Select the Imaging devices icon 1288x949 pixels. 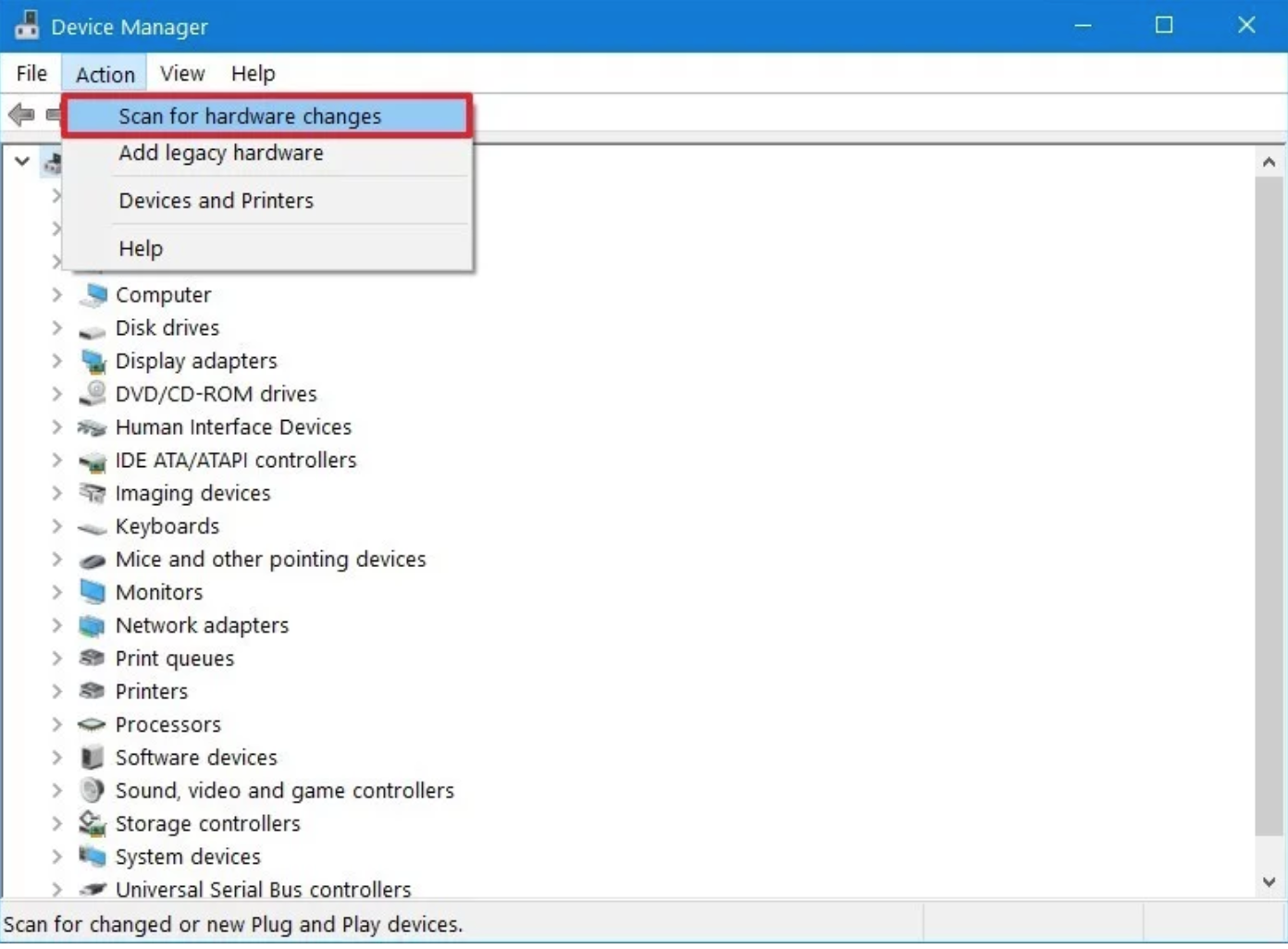[x=93, y=493]
